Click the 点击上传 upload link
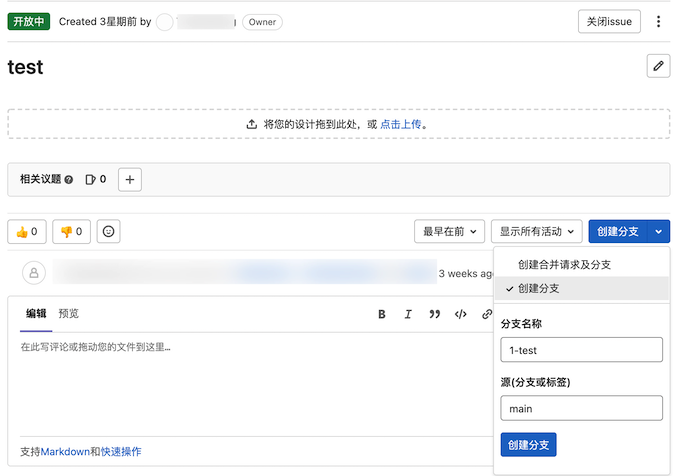The width and height of the screenshot is (680, 476). click(401, 124)
